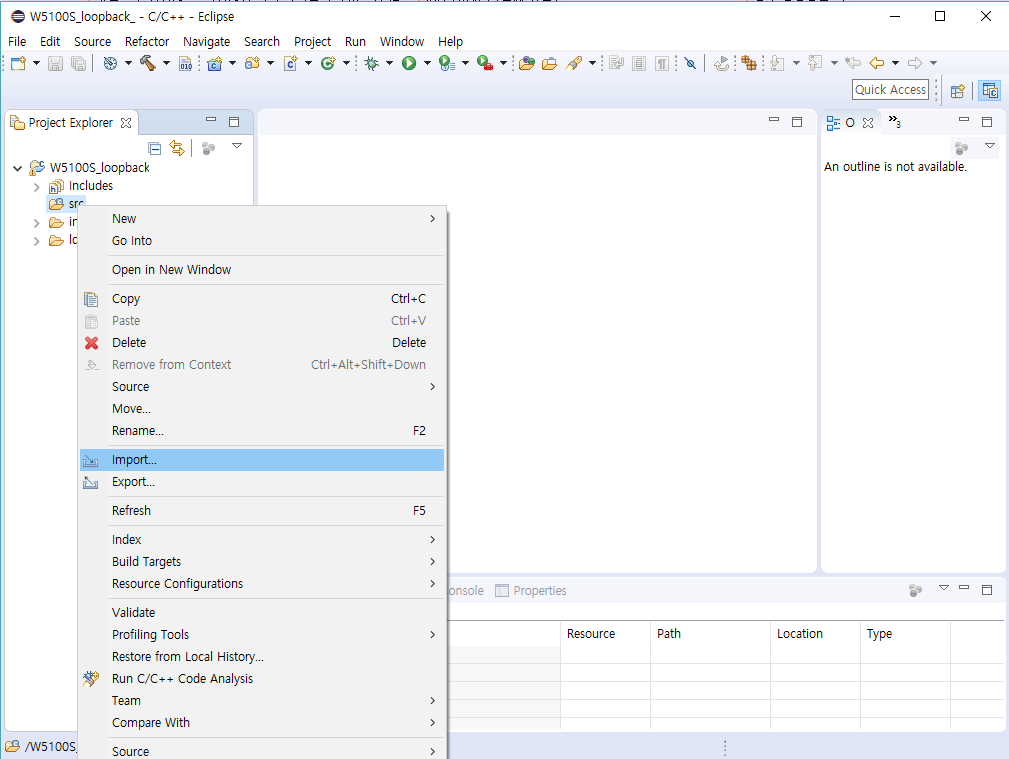
Task: Click the green Run button icon
Action: pyautogui.click(x=409, y=63)
